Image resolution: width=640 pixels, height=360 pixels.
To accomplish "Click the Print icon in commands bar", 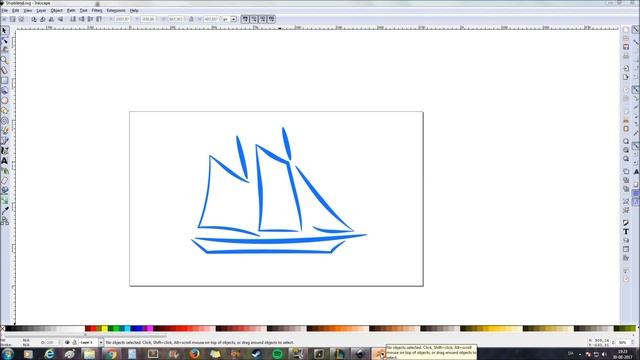I will click(626, 56).
